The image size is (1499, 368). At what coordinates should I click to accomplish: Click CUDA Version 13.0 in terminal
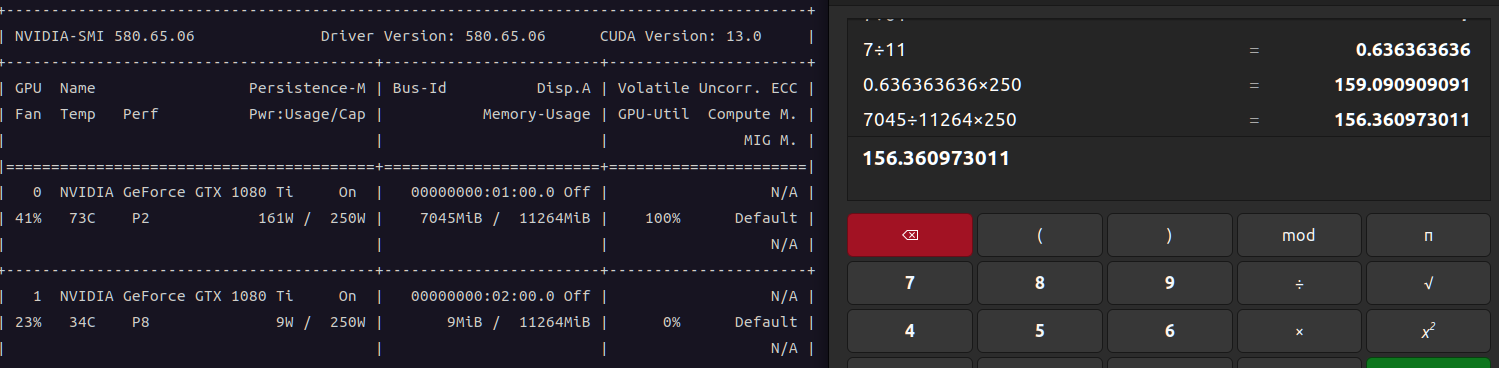(680, 36)
